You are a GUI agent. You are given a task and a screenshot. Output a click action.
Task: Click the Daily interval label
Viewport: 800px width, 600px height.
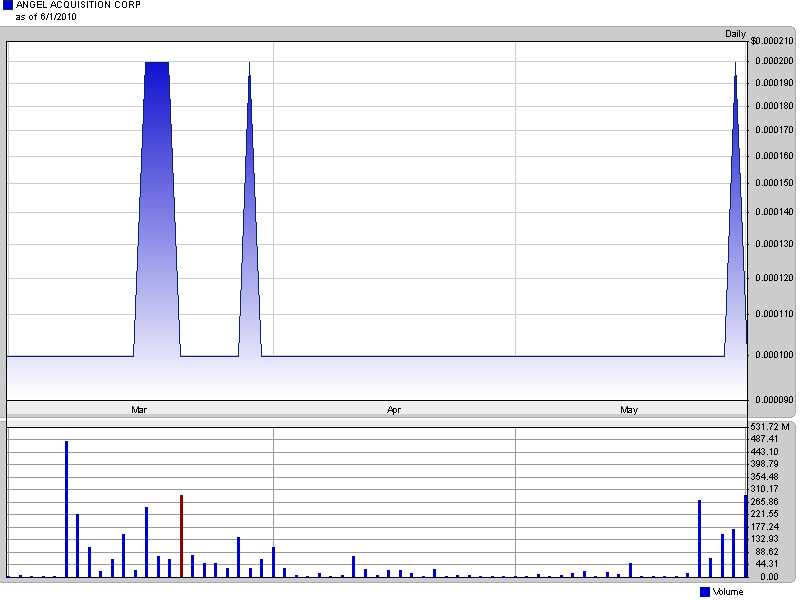[x=735, y=34]
